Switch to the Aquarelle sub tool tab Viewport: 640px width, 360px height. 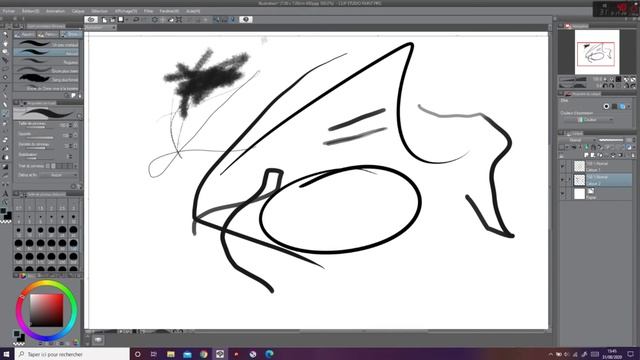pyautogui.click(x=25, y=34)
